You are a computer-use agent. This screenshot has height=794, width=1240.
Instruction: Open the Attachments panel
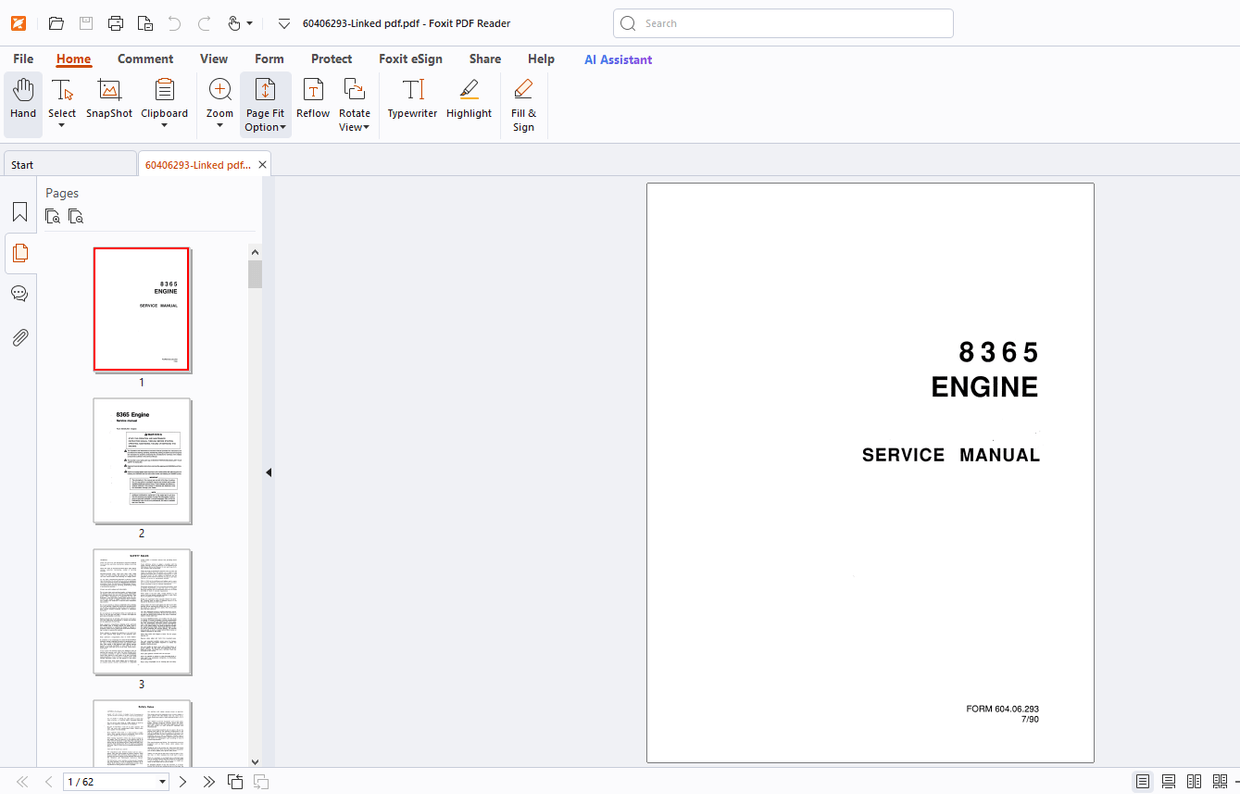pos(20,337)
